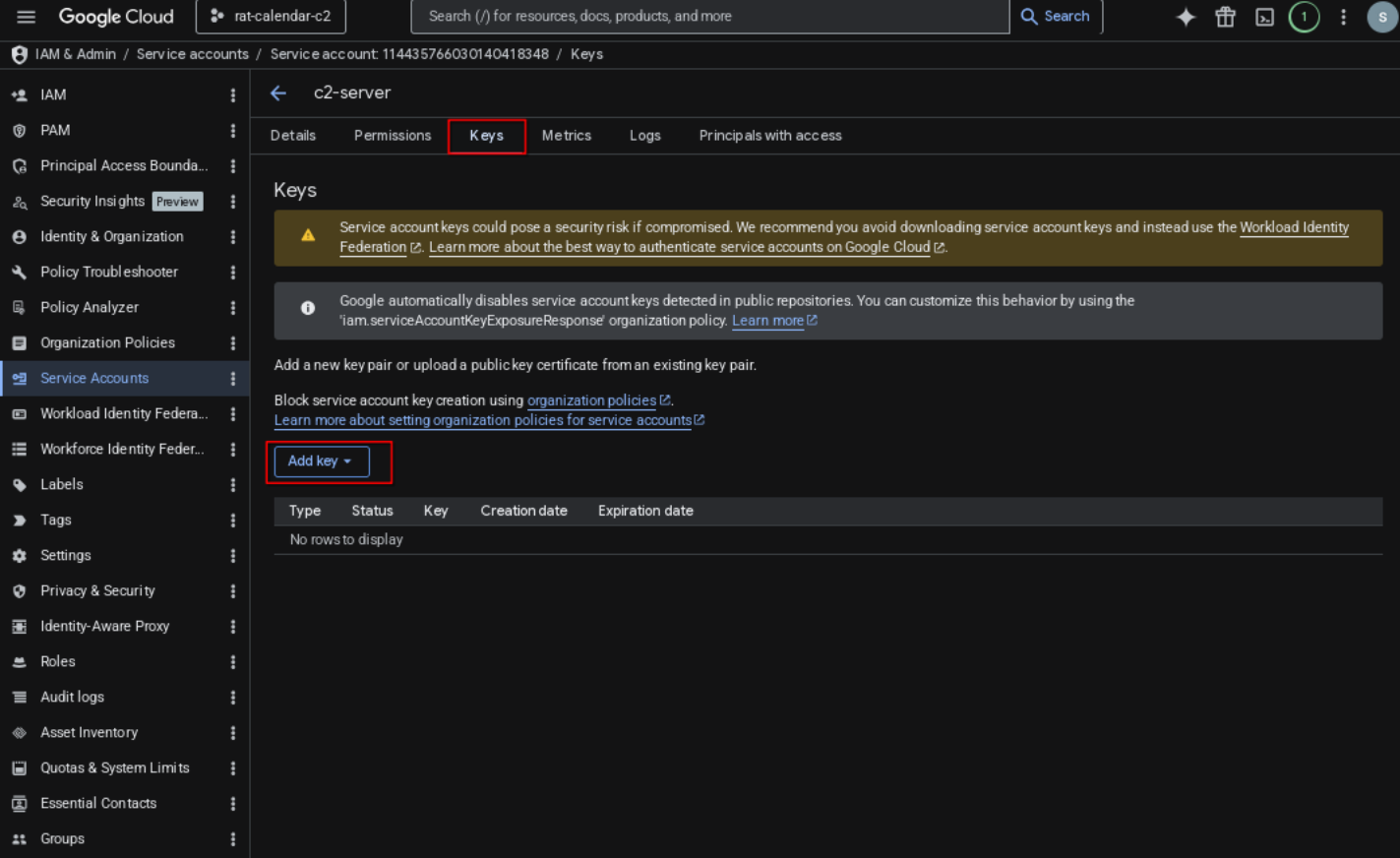
Task: Open Workload Identity Federation in sidebar
Action: (x=125, y=414)
